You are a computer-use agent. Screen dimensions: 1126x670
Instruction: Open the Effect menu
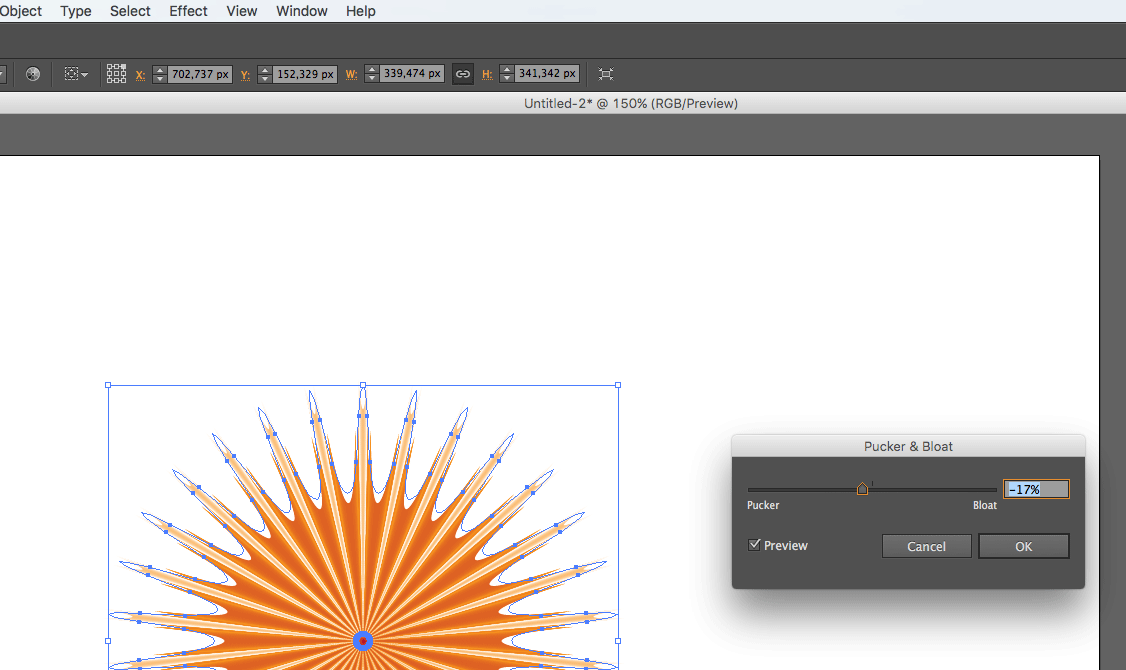[188, 11]
